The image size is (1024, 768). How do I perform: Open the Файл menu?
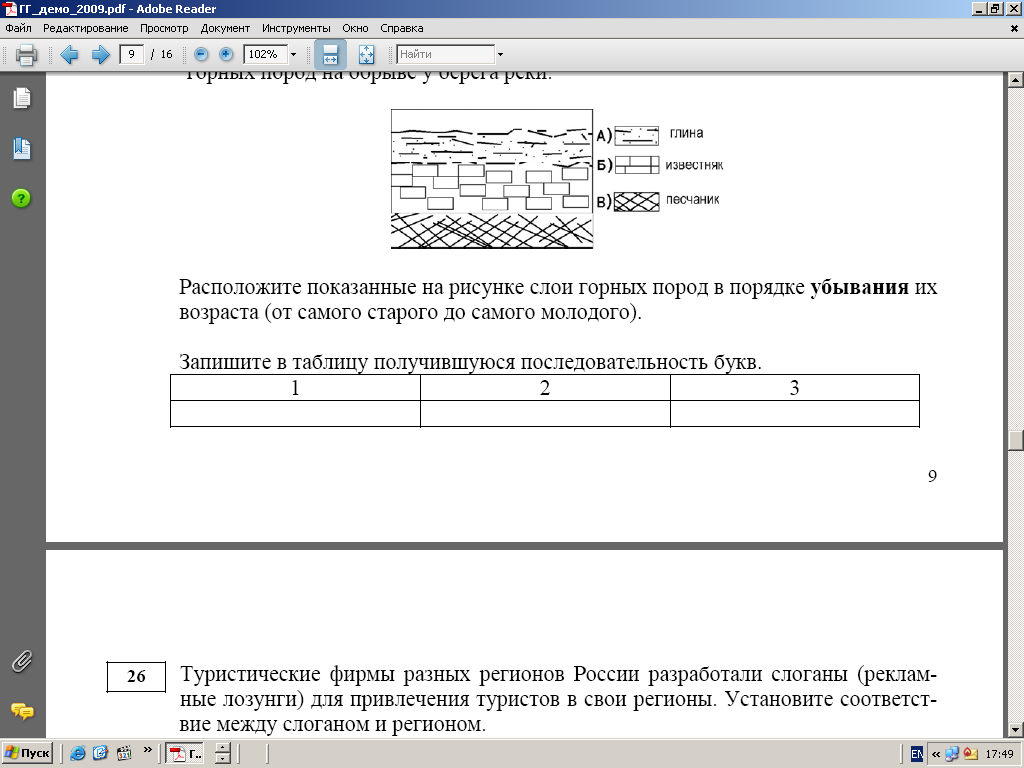click(x=18, y=28)
